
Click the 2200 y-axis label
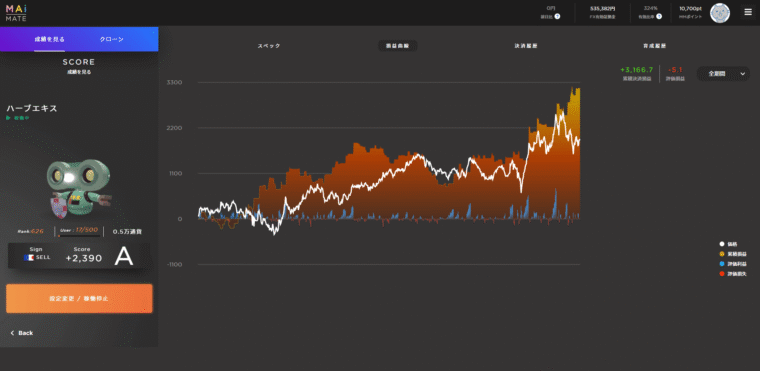point(174,128)
